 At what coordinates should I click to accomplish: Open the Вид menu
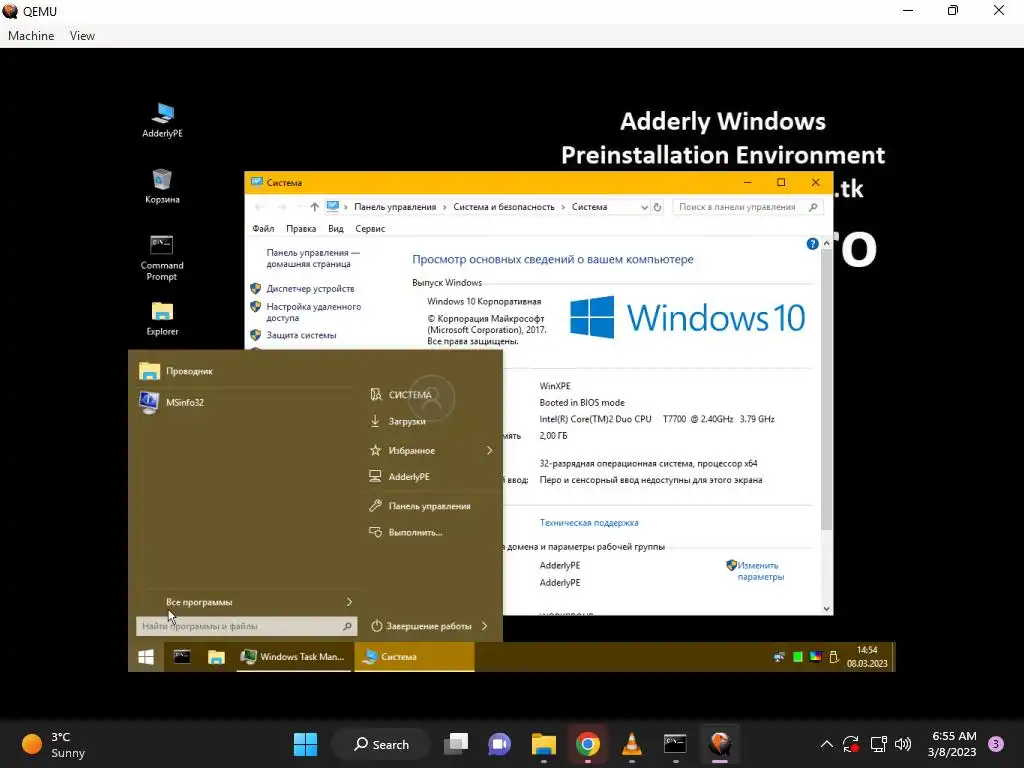point(336,229)
